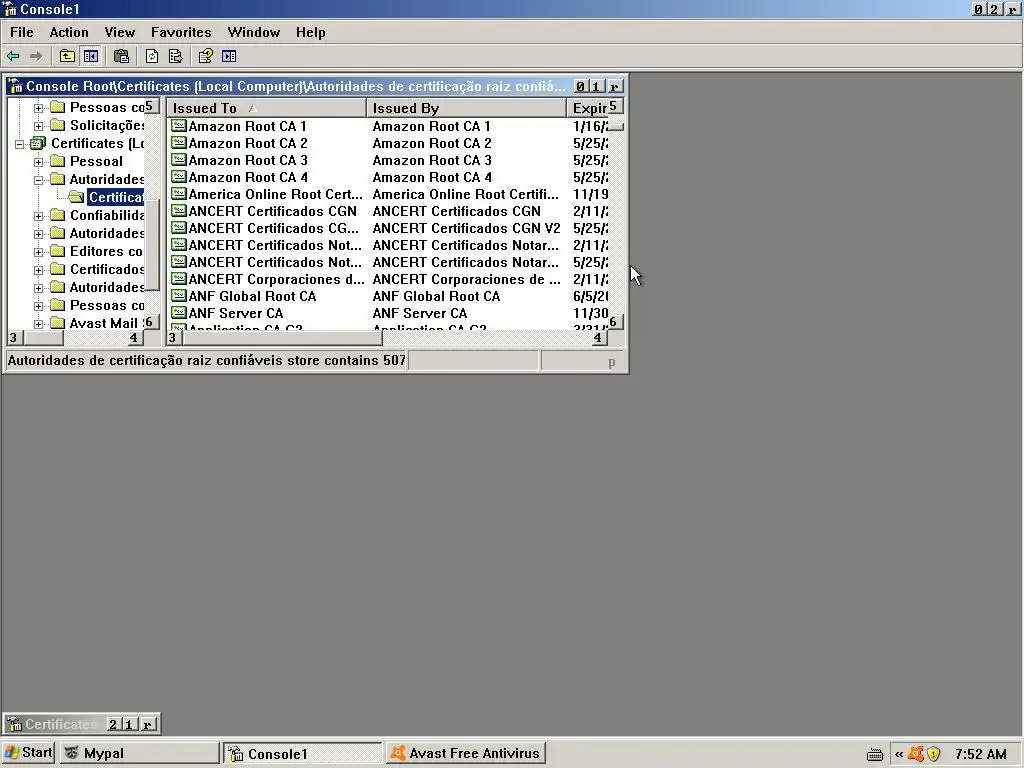The width and height of the screenshot is (1024, 768).
Task: Click the Console1 taskbar button
Action: [x=302, y=754]
